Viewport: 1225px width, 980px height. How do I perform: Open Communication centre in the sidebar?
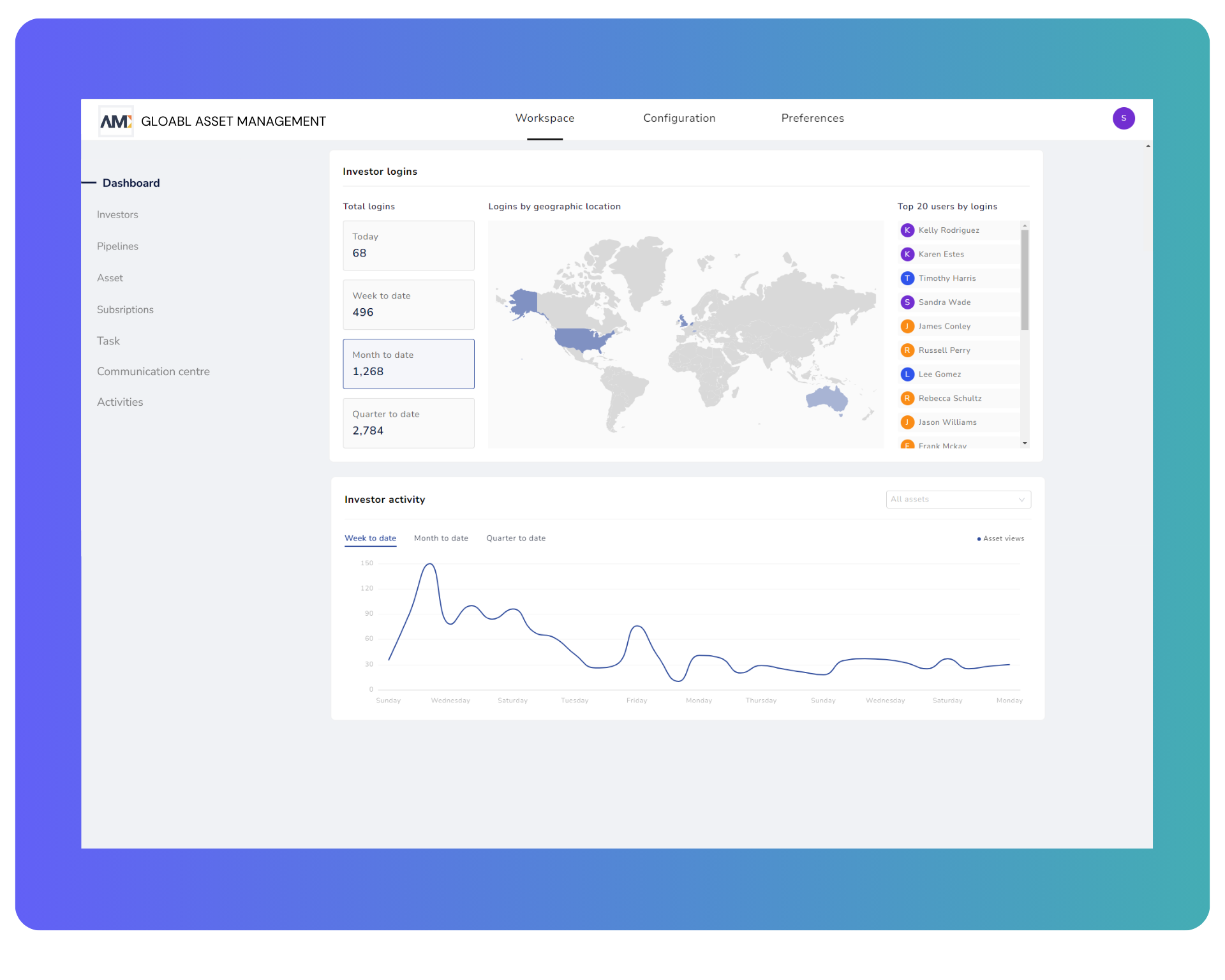153,371
